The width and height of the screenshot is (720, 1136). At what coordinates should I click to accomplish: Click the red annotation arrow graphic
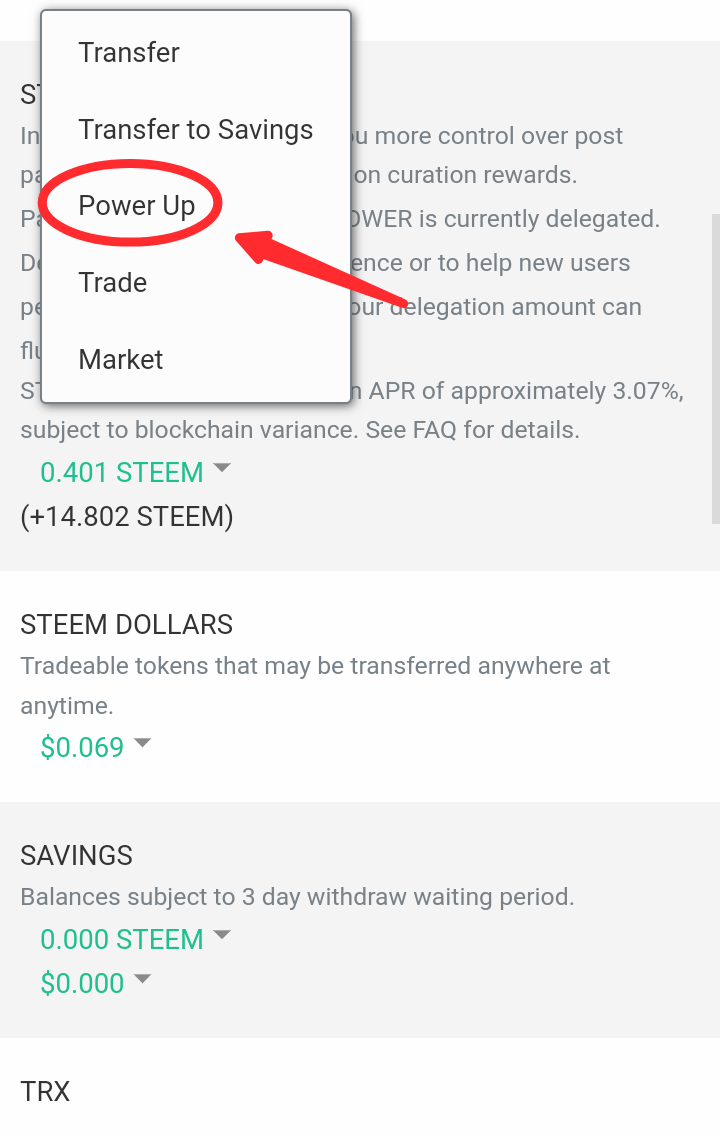(320, 270)
